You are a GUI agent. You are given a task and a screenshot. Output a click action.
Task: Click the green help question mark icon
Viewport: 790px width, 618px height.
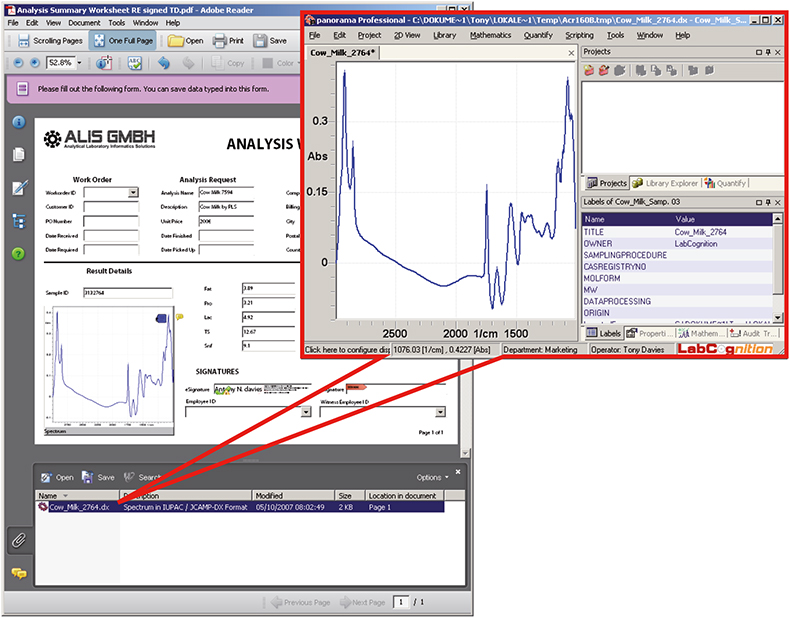tap(17, 253)
